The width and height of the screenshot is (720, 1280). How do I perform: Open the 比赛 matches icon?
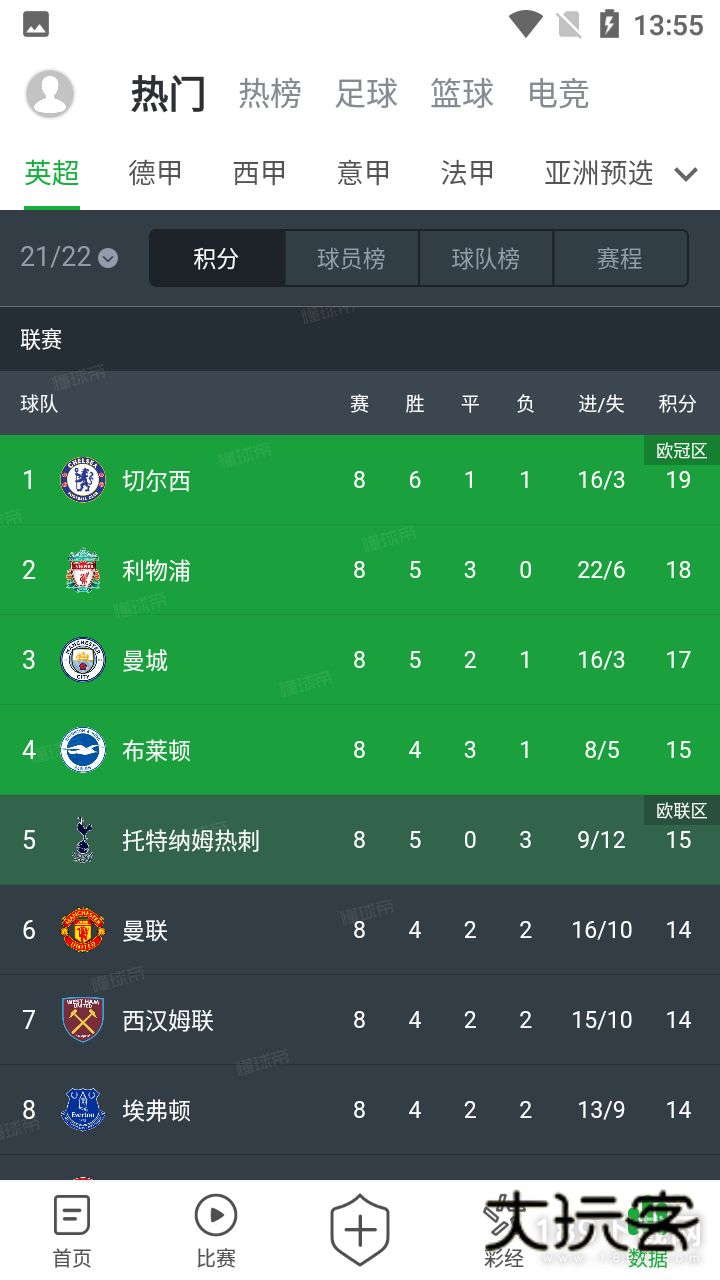[x=216, y=1217]
